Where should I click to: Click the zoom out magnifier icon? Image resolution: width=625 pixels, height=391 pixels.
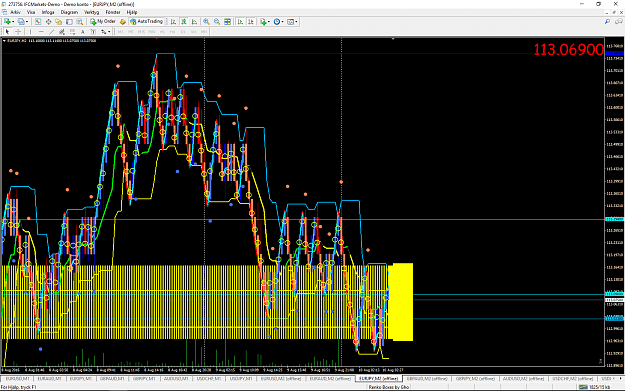(x=217, y=22)
